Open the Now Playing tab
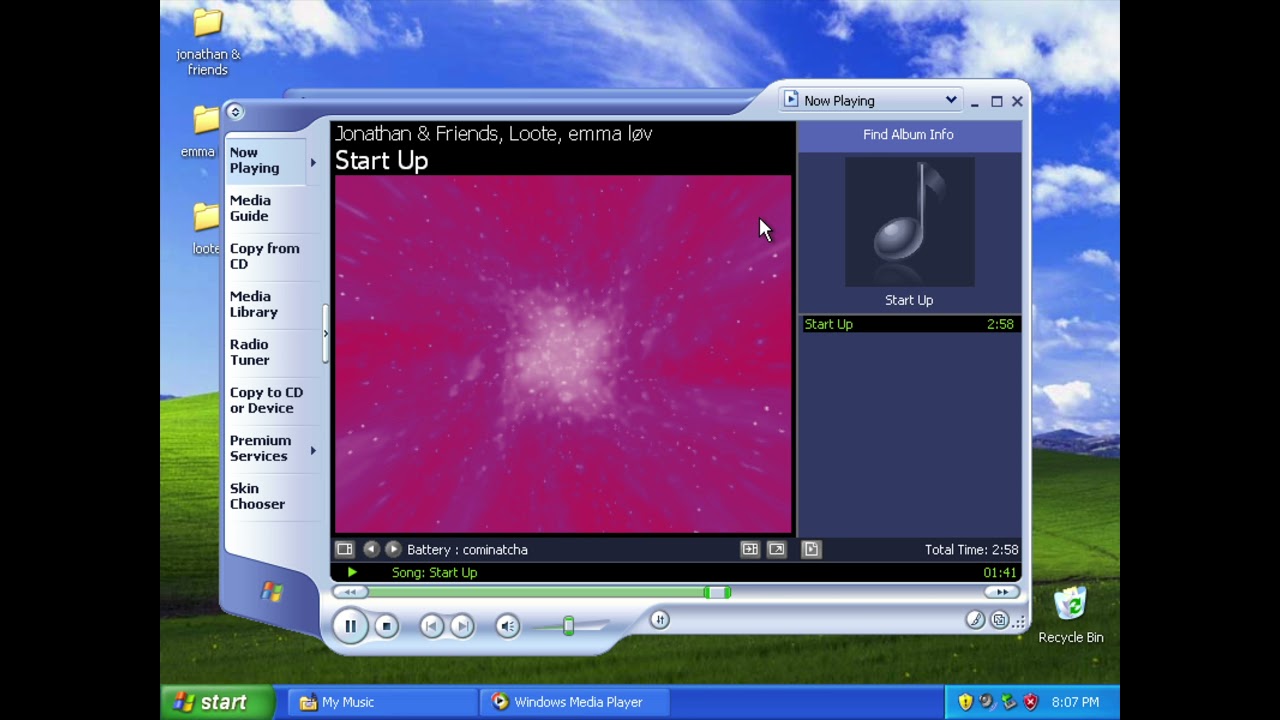 point(265,160)
